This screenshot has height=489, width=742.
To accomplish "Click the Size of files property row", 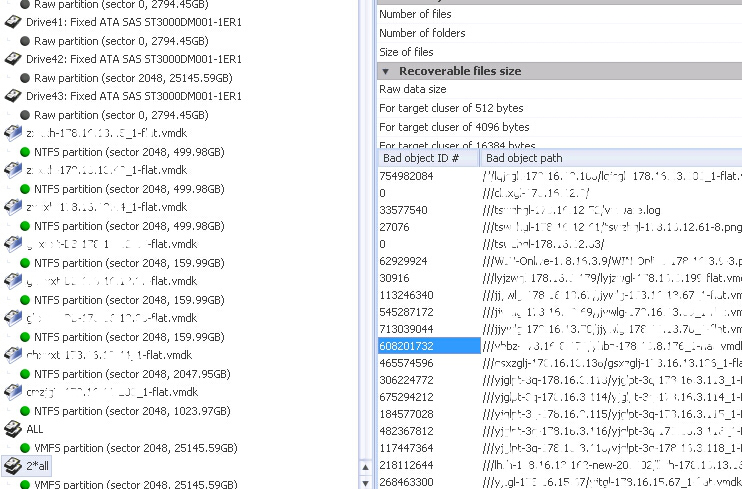I will pyautogui.click(x=406, y=52).
